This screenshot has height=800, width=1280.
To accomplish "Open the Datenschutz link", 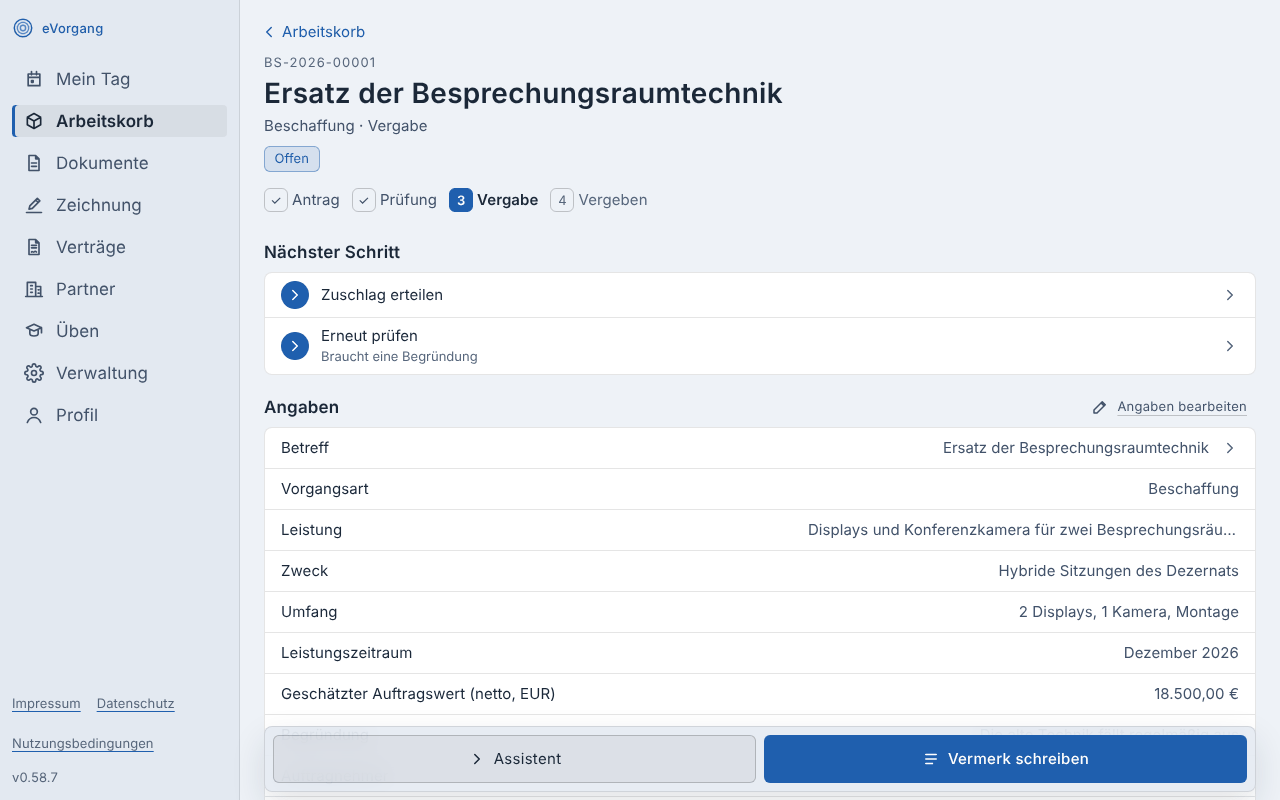I will [136, 704].
